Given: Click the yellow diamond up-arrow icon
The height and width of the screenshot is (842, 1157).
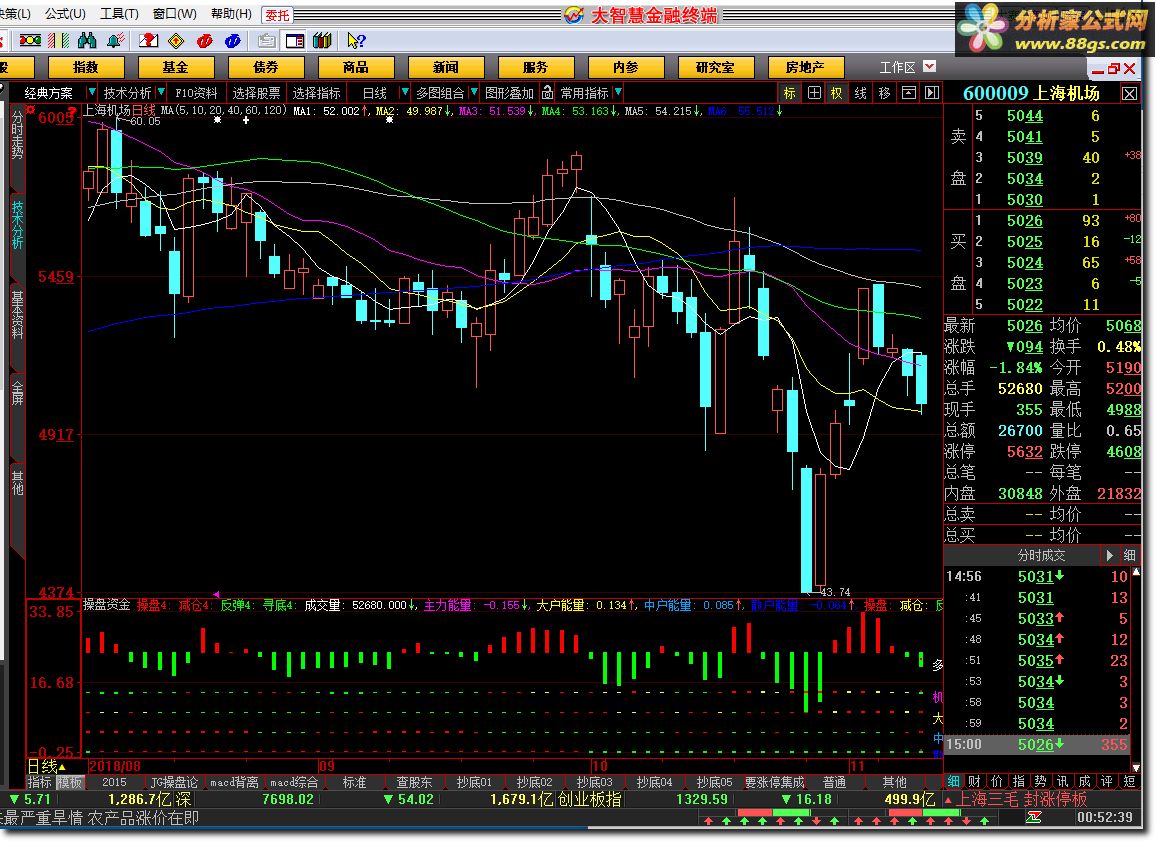Looking at the screenshot, I should point(176,40).
